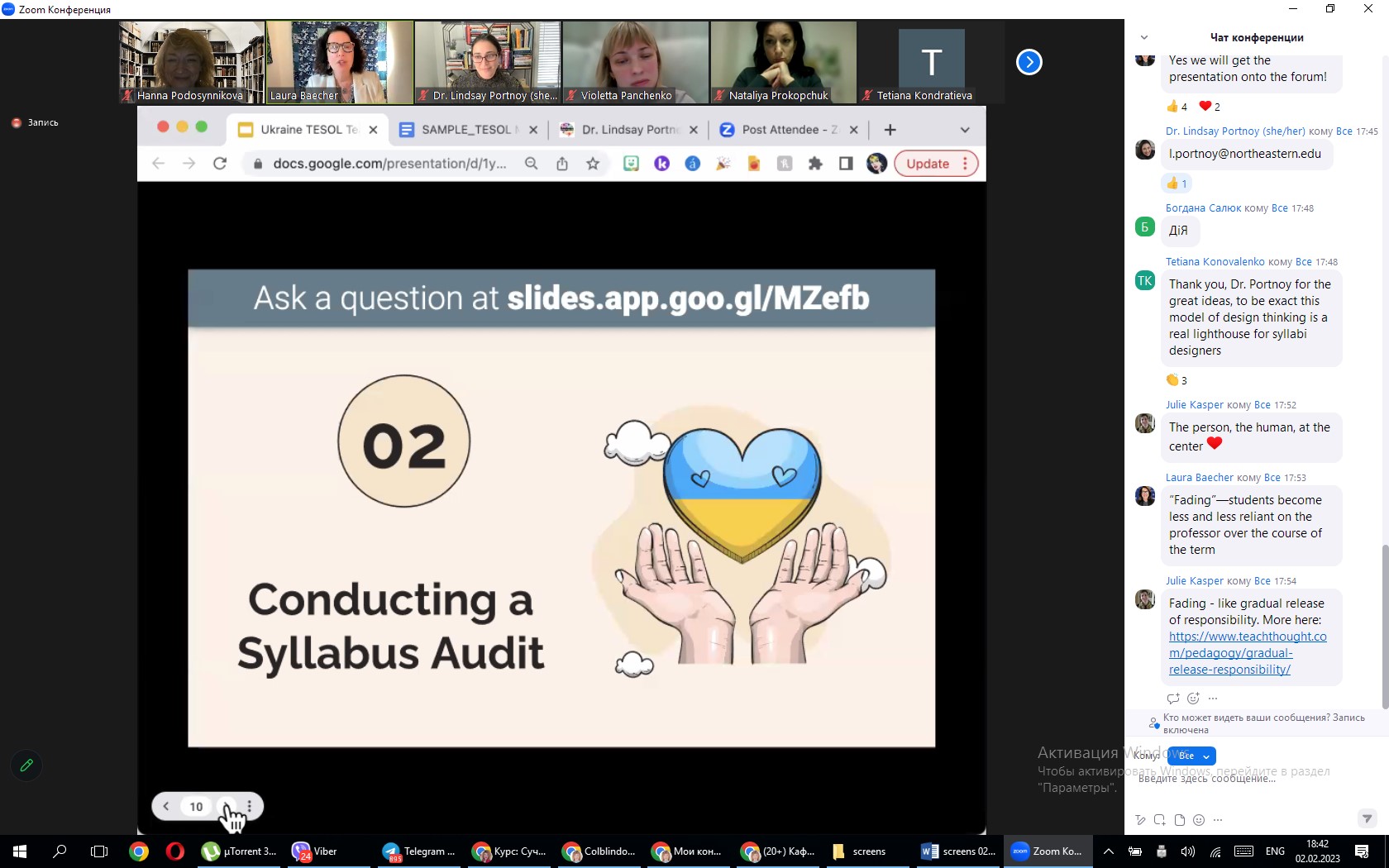This screenshot has height=868, width=1389.
Task: Open Telegram from the Windows taskbar
Action: coord(419,851)
